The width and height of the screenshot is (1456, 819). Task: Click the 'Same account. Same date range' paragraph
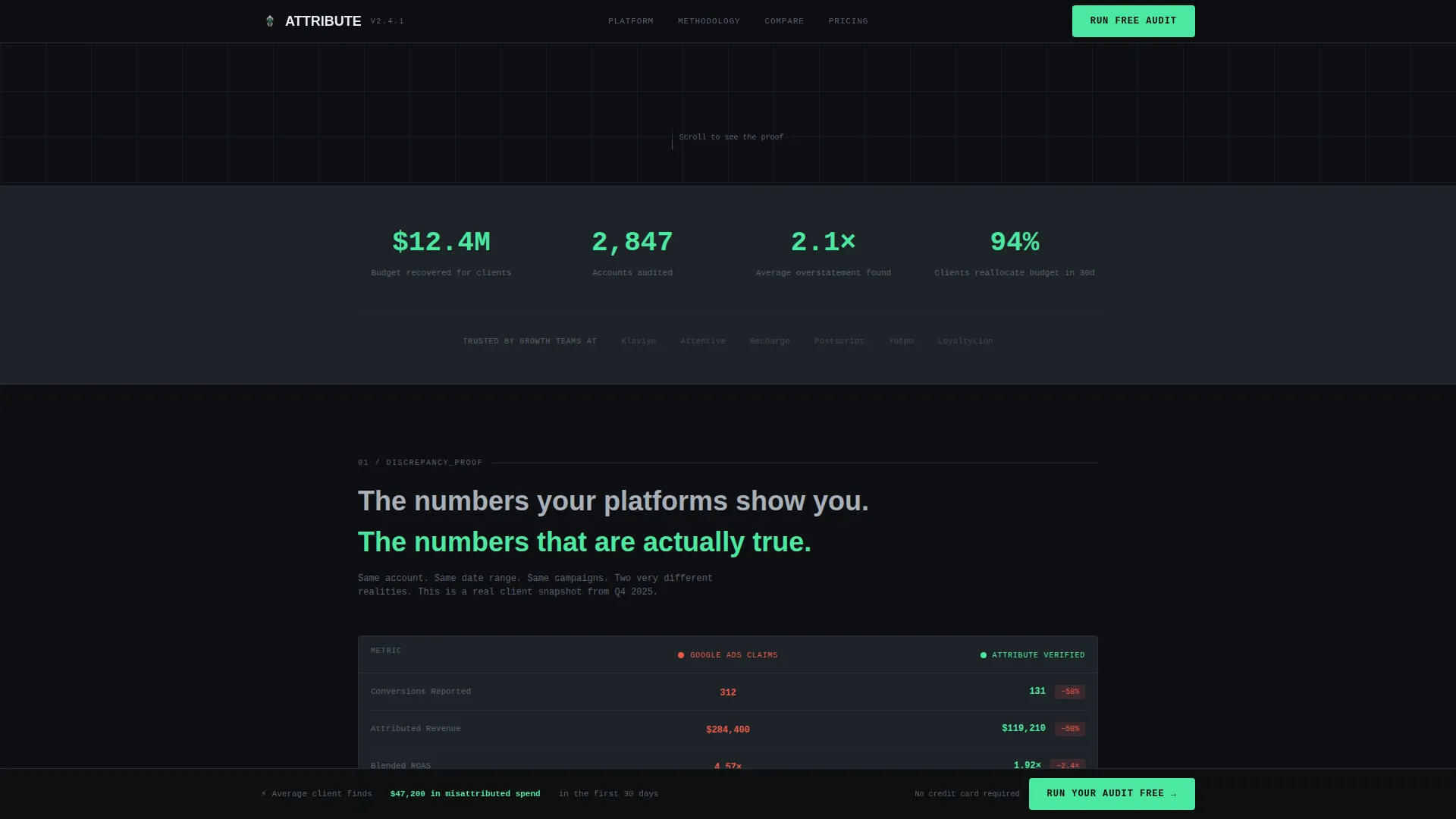coord(535,585)
